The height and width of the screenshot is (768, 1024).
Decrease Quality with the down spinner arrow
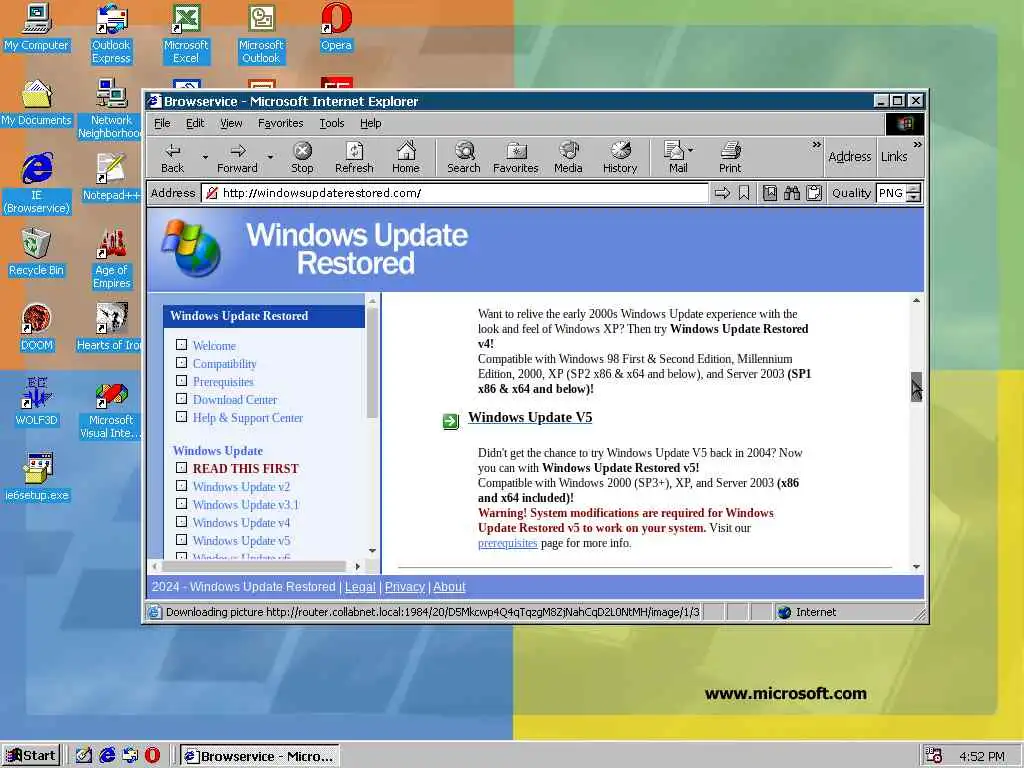914,197
